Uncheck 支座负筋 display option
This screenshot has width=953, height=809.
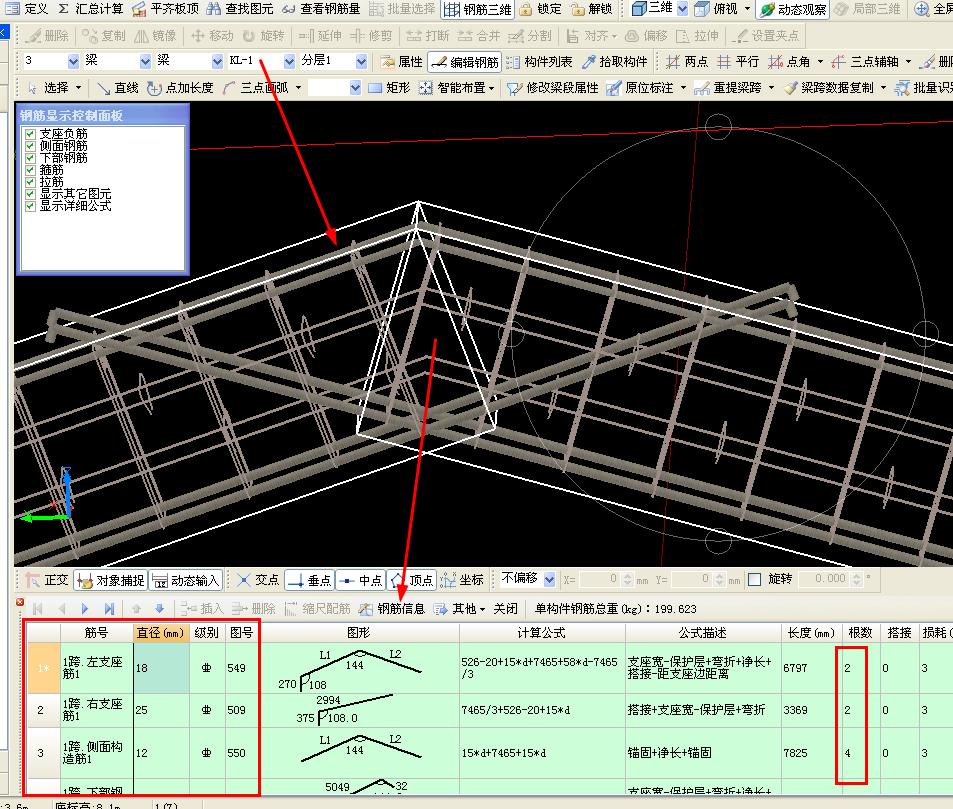pos(30,133)
